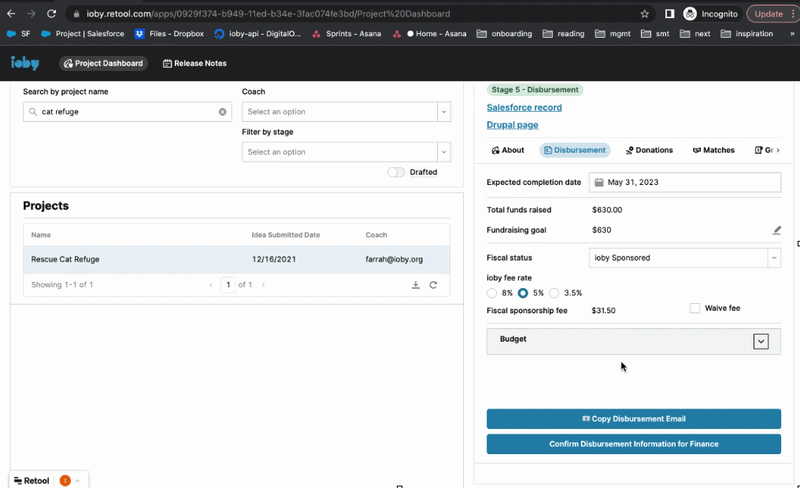Open the SF bookmark

tap(18, 34)
